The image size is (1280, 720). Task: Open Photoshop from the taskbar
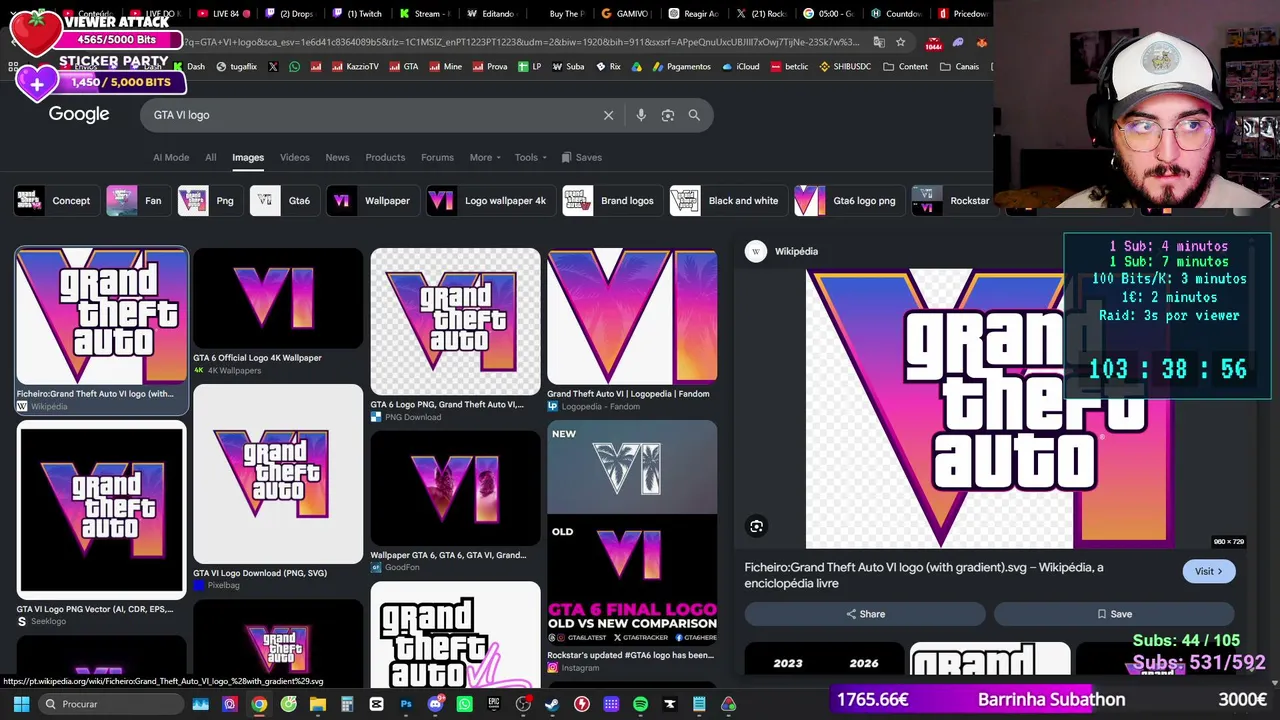pos(406,704)
